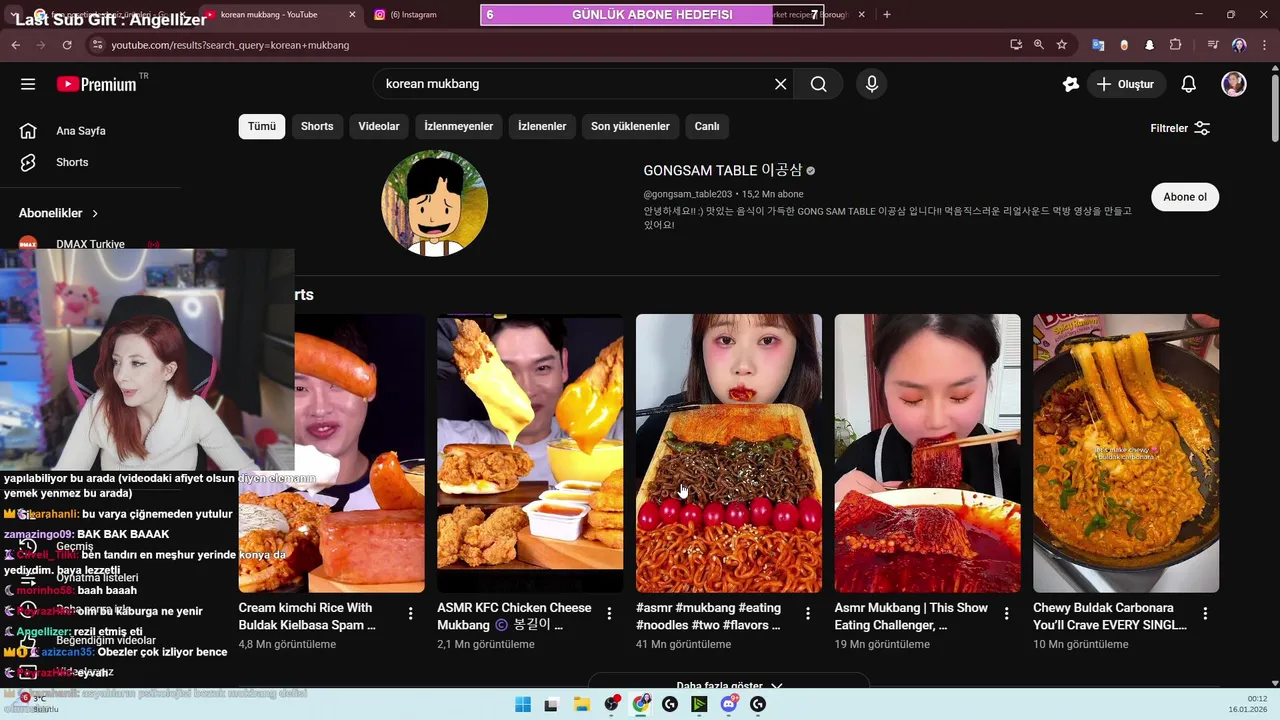
Task: Click Abone ol to subscribe to GONGSAM TABLE
Action: [x=1185, y=197]
